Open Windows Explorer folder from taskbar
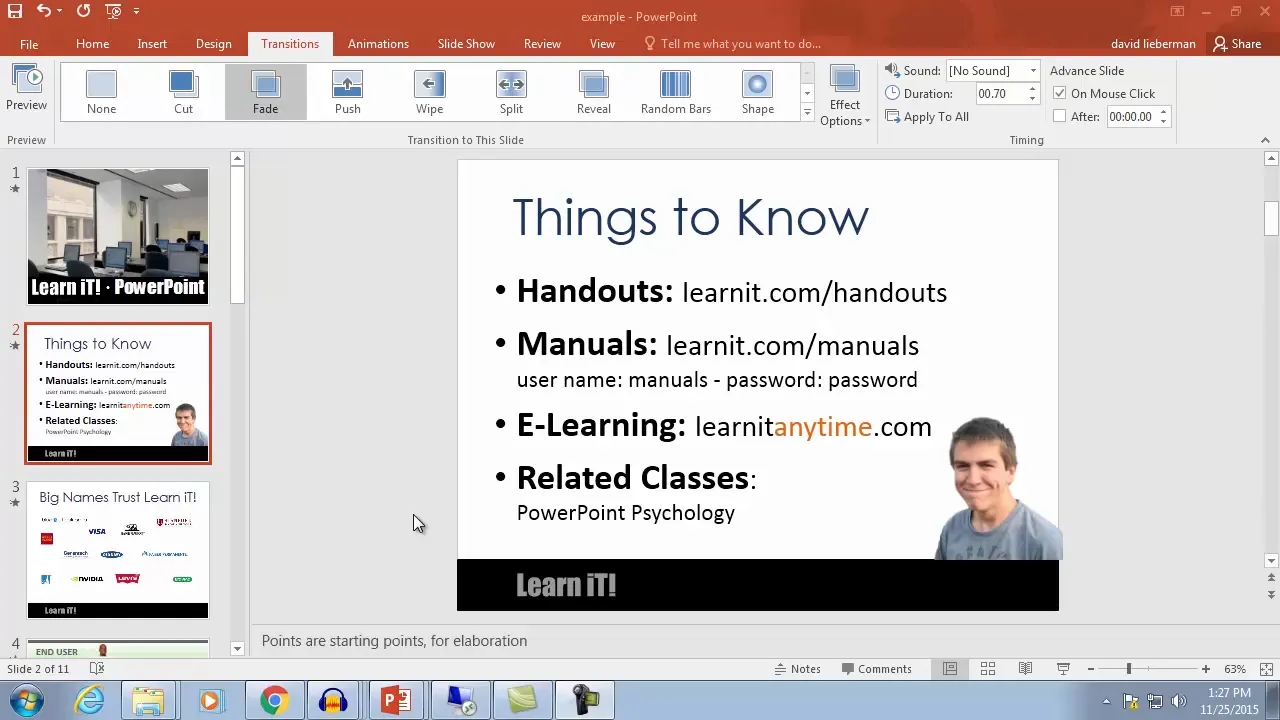The image size is (1280, 720). 148,701
